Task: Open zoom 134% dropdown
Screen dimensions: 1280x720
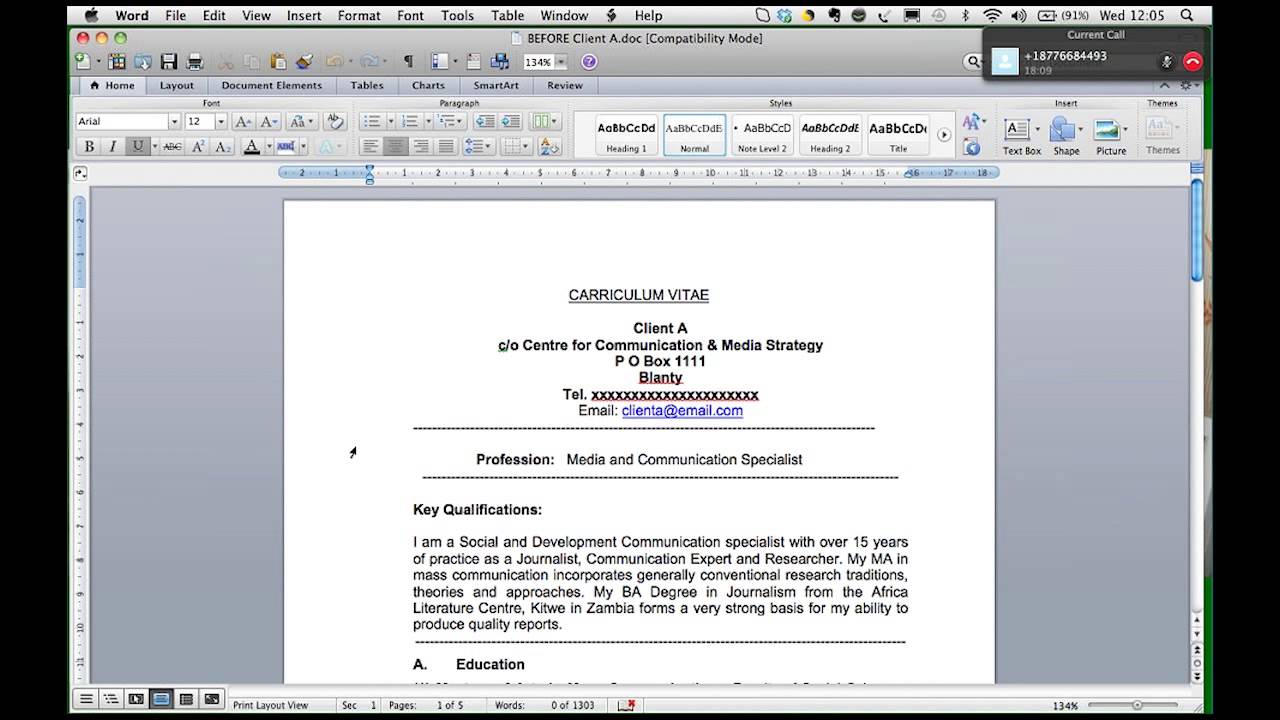Action: 561,62
